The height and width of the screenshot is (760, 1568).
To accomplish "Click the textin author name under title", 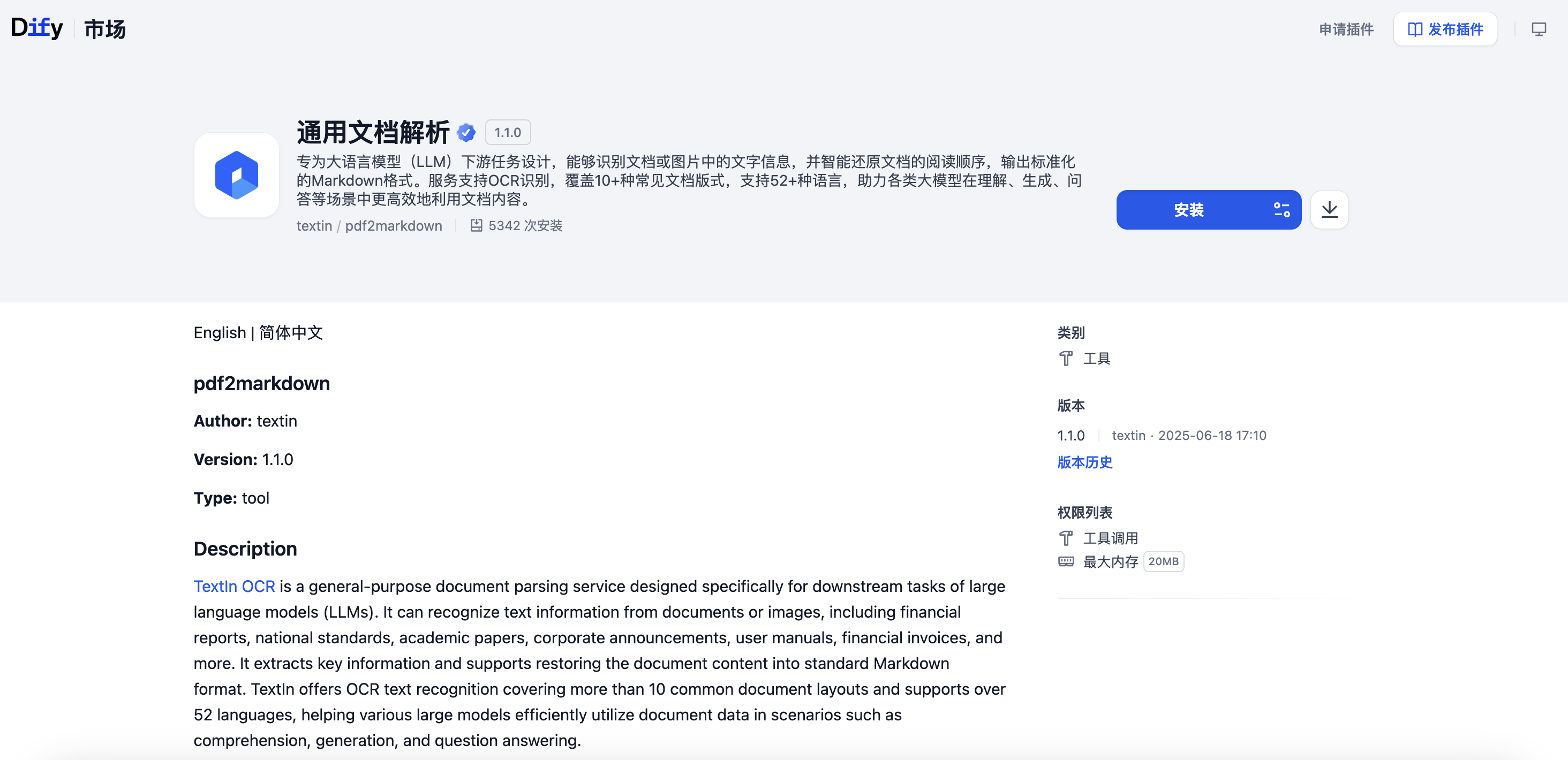I will tap(313, 226).
